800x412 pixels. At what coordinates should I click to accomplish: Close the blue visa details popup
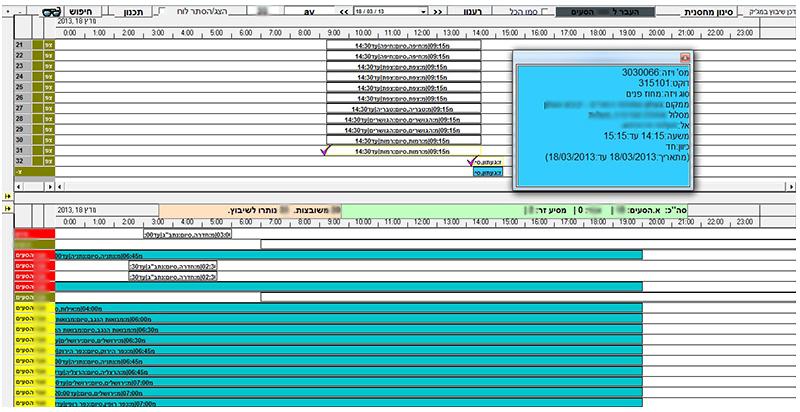coord(685,58)
